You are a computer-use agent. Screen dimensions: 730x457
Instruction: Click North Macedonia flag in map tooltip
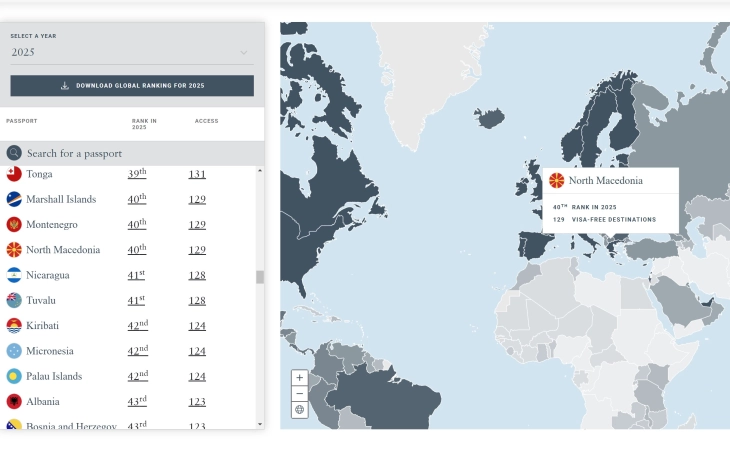pyautogui.click(x=557, y=181)
